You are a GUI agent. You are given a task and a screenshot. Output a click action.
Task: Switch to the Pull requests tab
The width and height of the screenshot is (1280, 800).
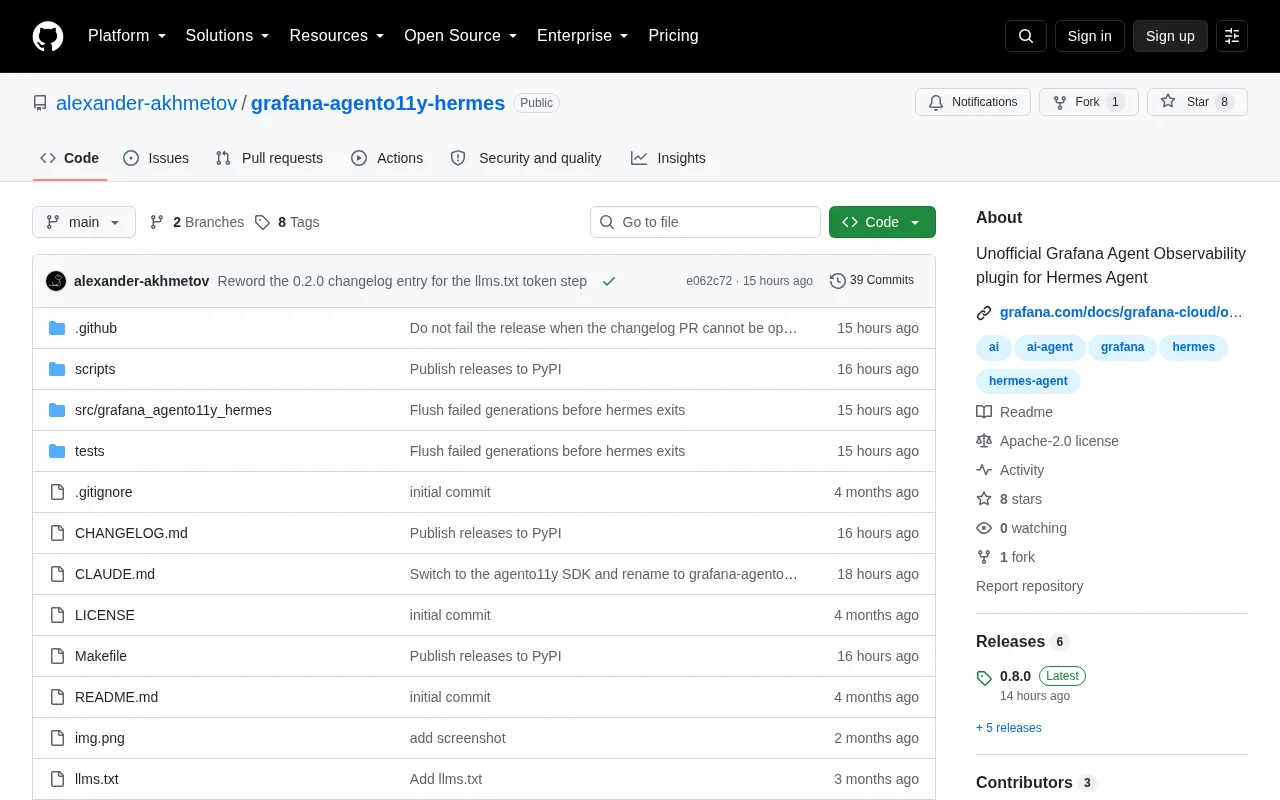tap(269, 158)
